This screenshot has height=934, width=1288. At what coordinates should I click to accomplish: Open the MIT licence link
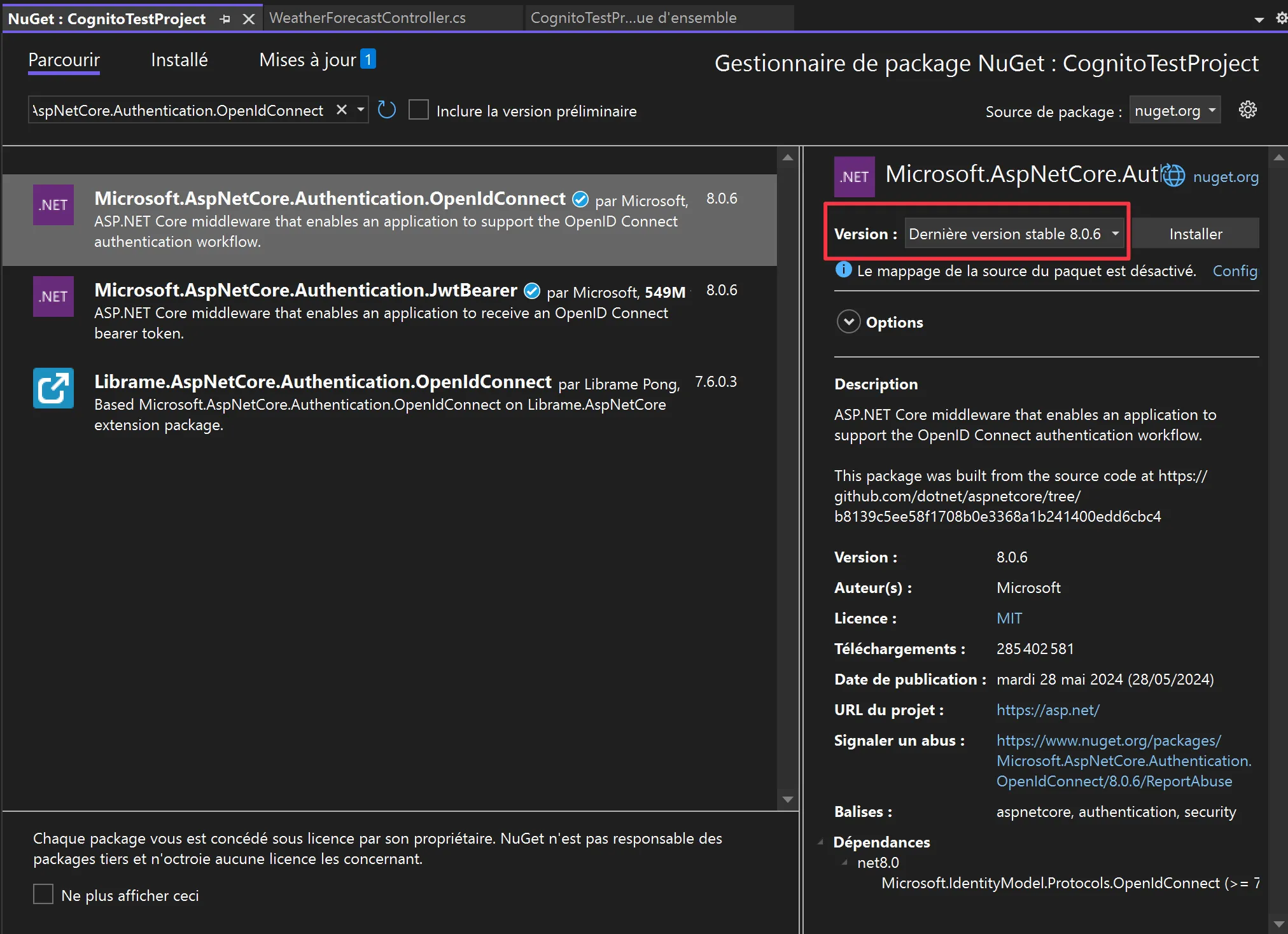pyautogui.click(x=1009, y=618)
